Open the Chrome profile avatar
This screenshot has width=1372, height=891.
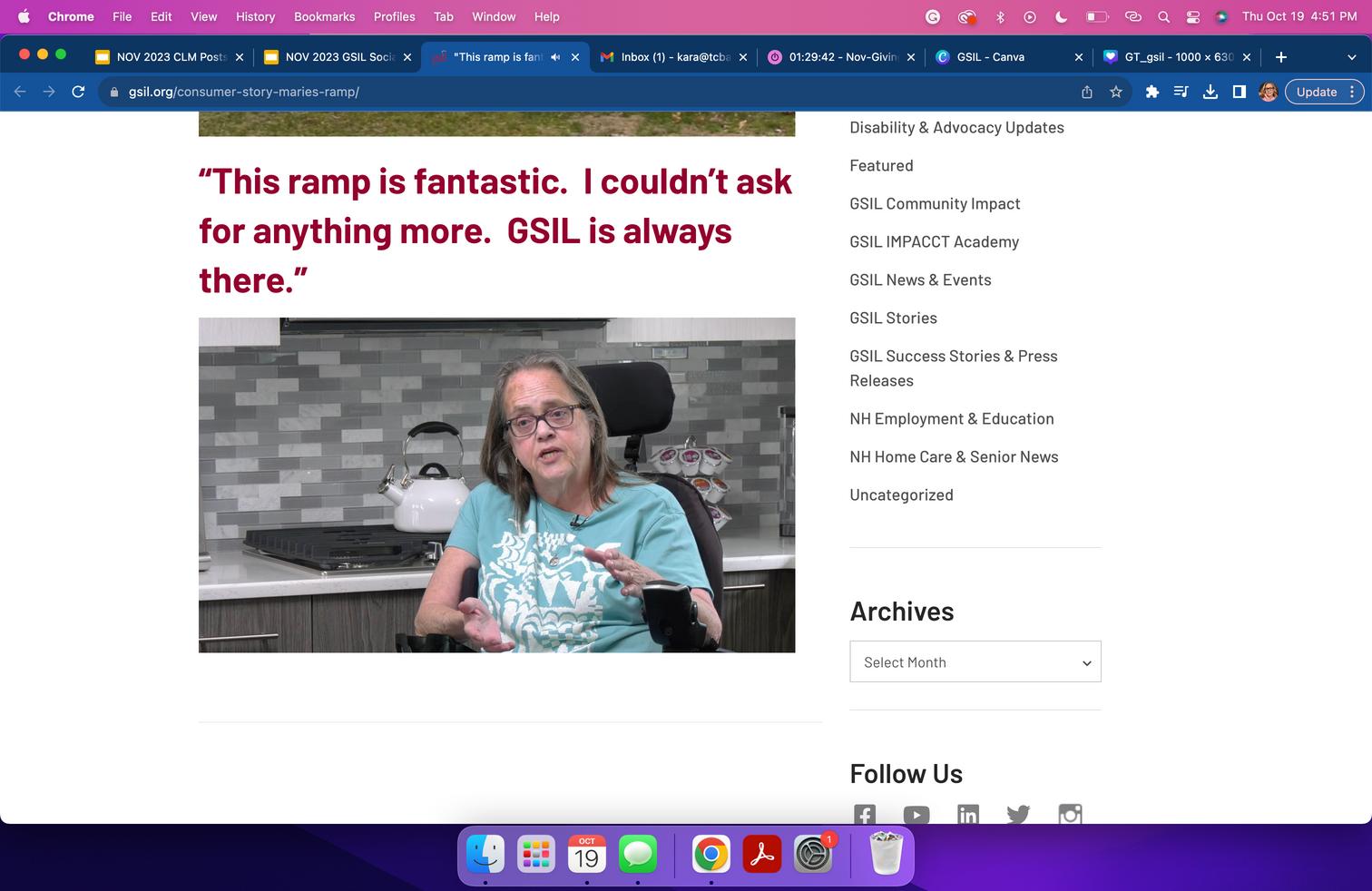click(1269, 92)
